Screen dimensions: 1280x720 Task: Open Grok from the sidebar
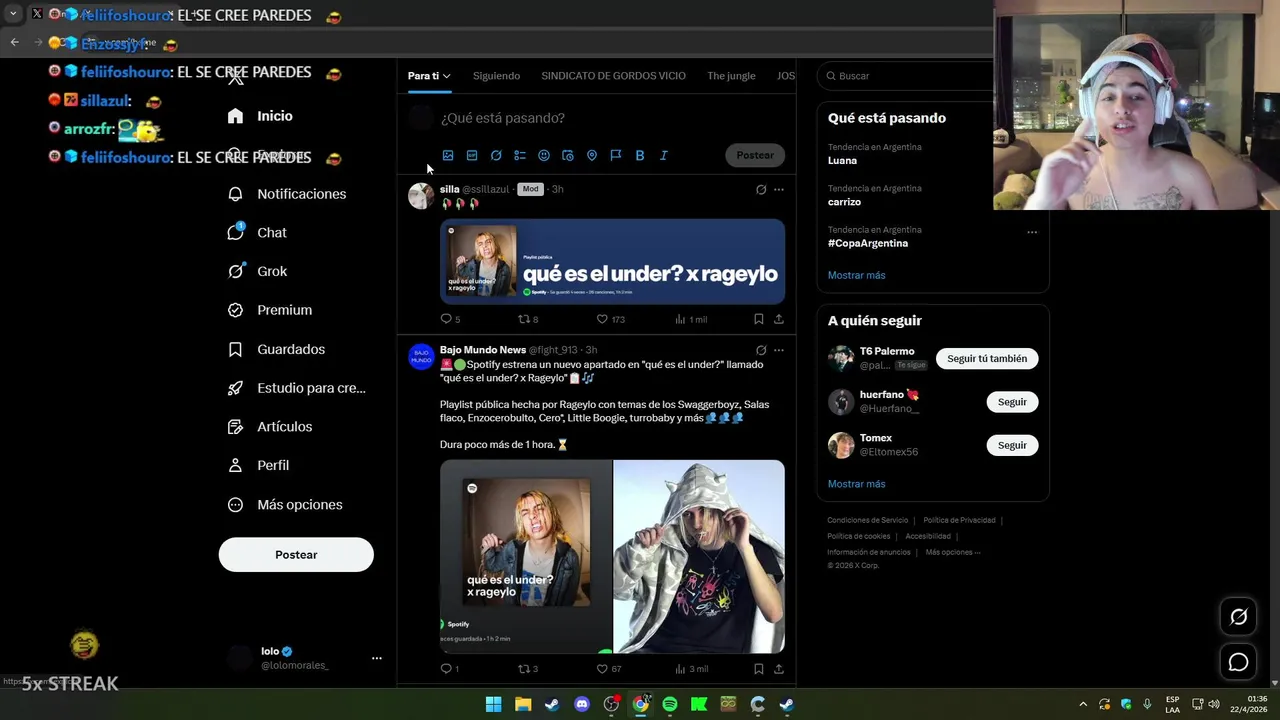point(257,271)
